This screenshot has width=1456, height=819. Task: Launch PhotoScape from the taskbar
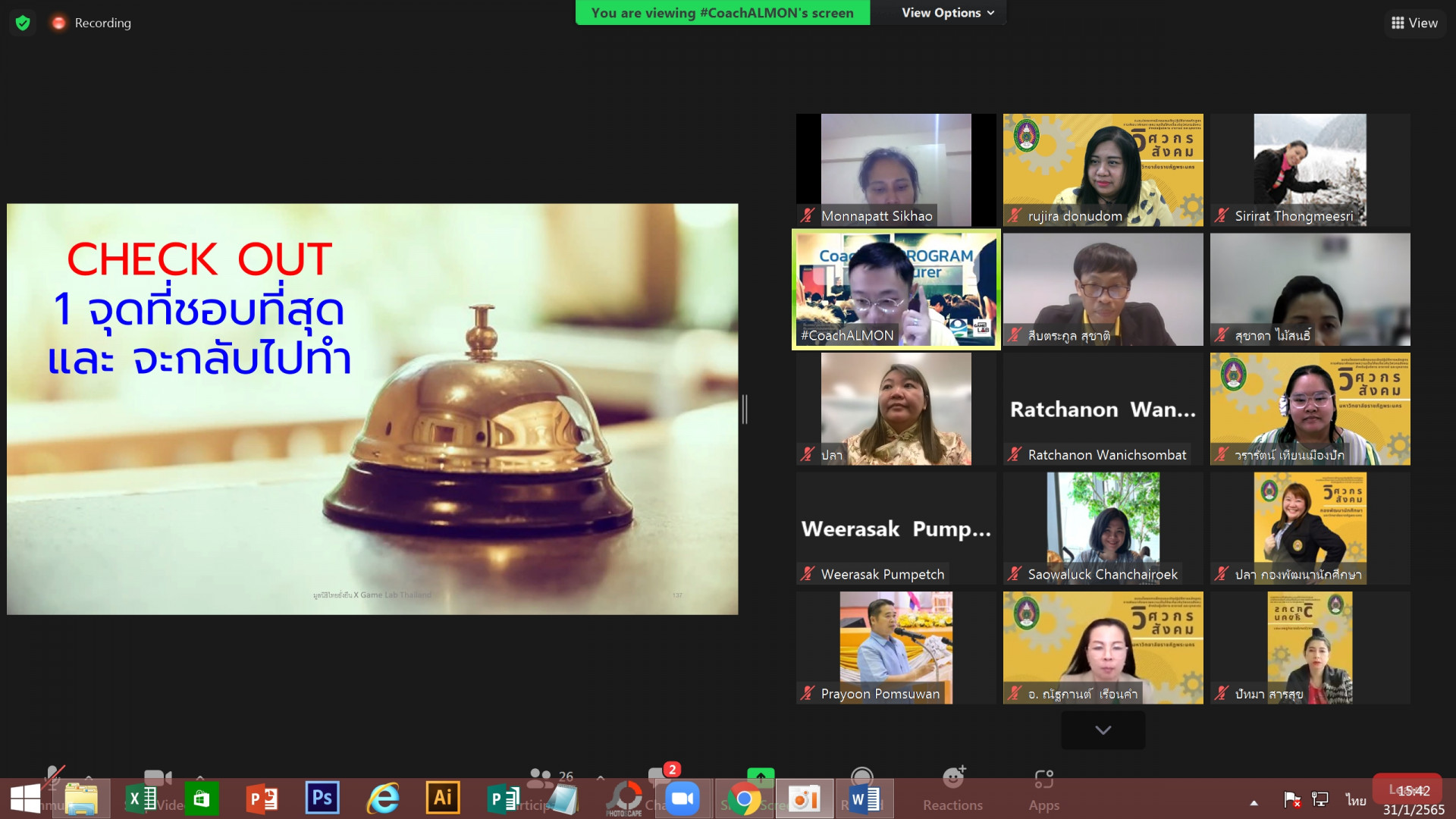coord(624,799)
